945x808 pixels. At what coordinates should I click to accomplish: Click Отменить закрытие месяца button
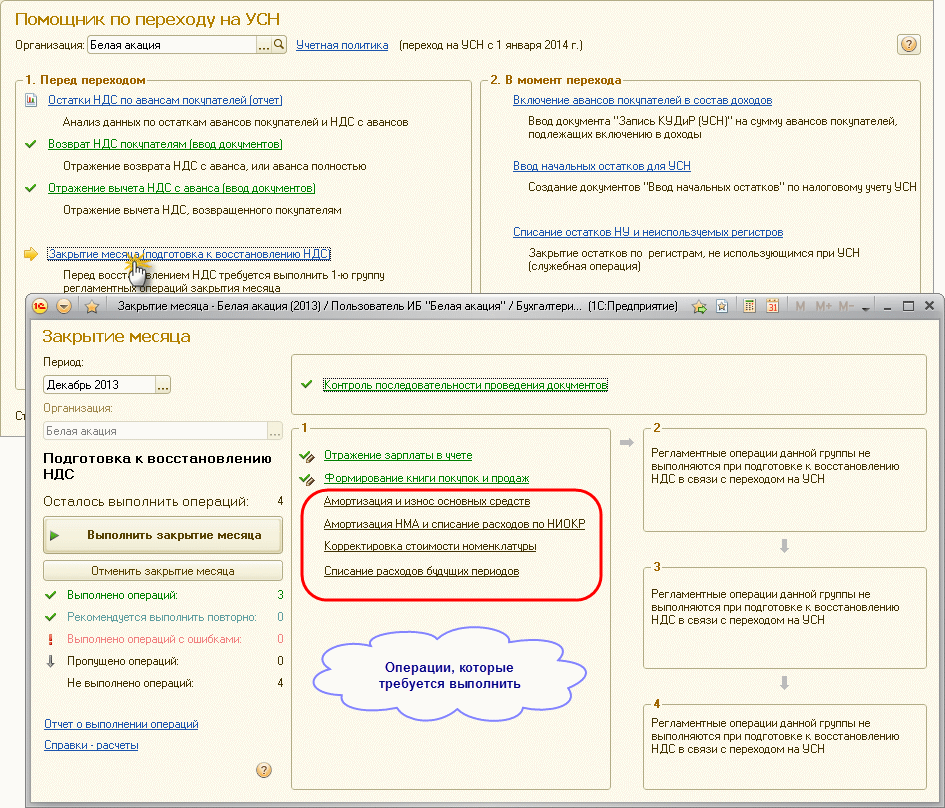click(163, 571)
